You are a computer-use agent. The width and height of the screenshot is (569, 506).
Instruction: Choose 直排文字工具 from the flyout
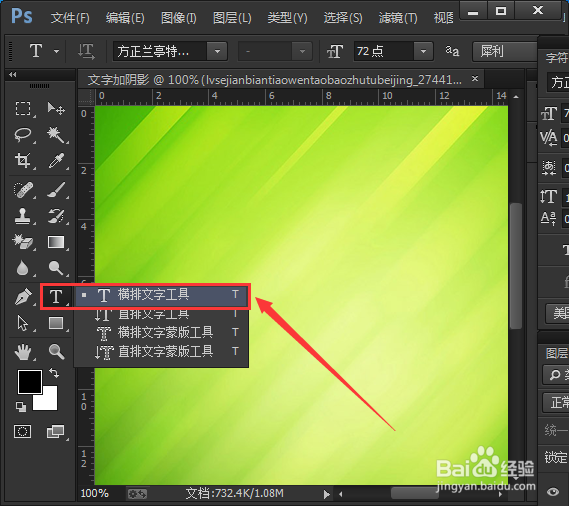point(162,314)
